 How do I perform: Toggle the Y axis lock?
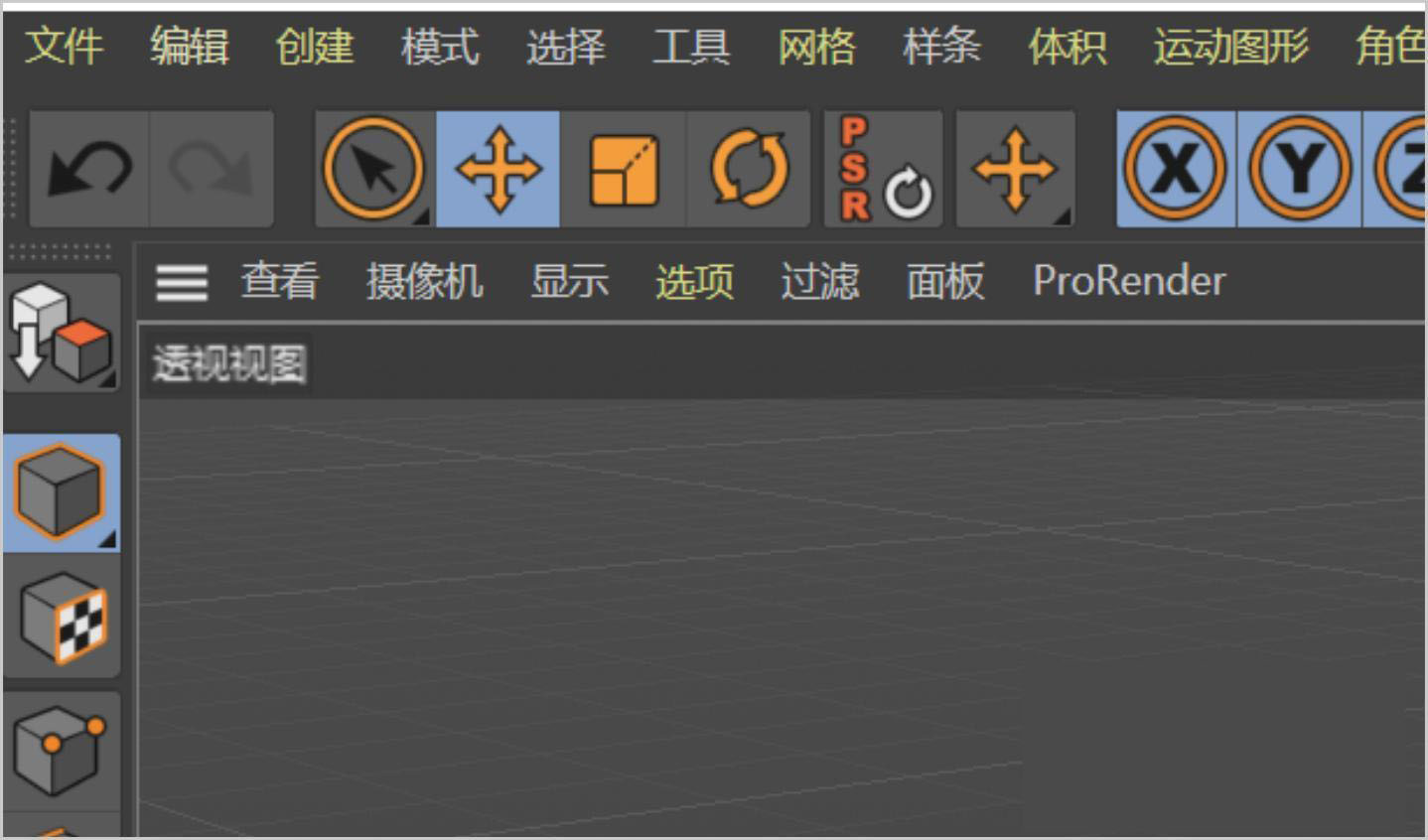coord(1300,169)
